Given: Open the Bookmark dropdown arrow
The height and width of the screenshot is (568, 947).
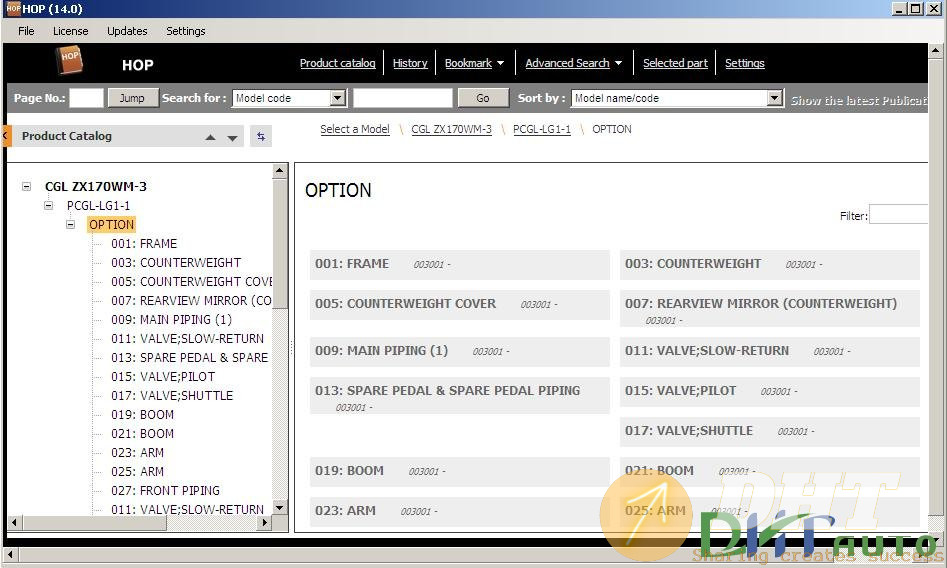Looking at the screenshot, I should (x=501, y=63).
